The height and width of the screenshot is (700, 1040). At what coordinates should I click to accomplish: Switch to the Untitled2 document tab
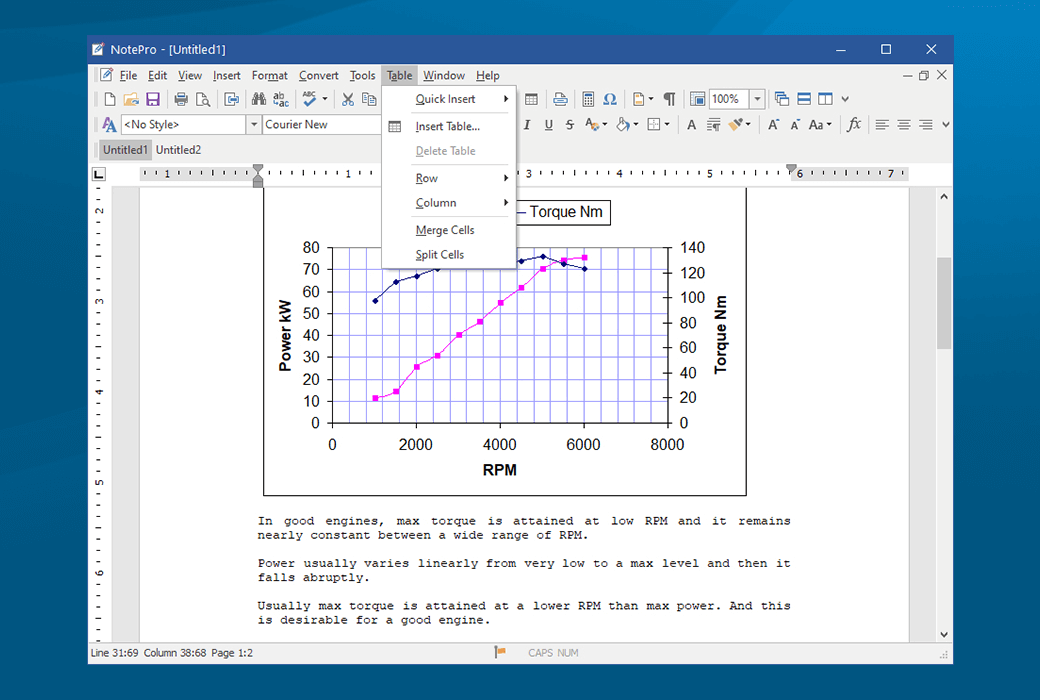(x=178, y=150)
